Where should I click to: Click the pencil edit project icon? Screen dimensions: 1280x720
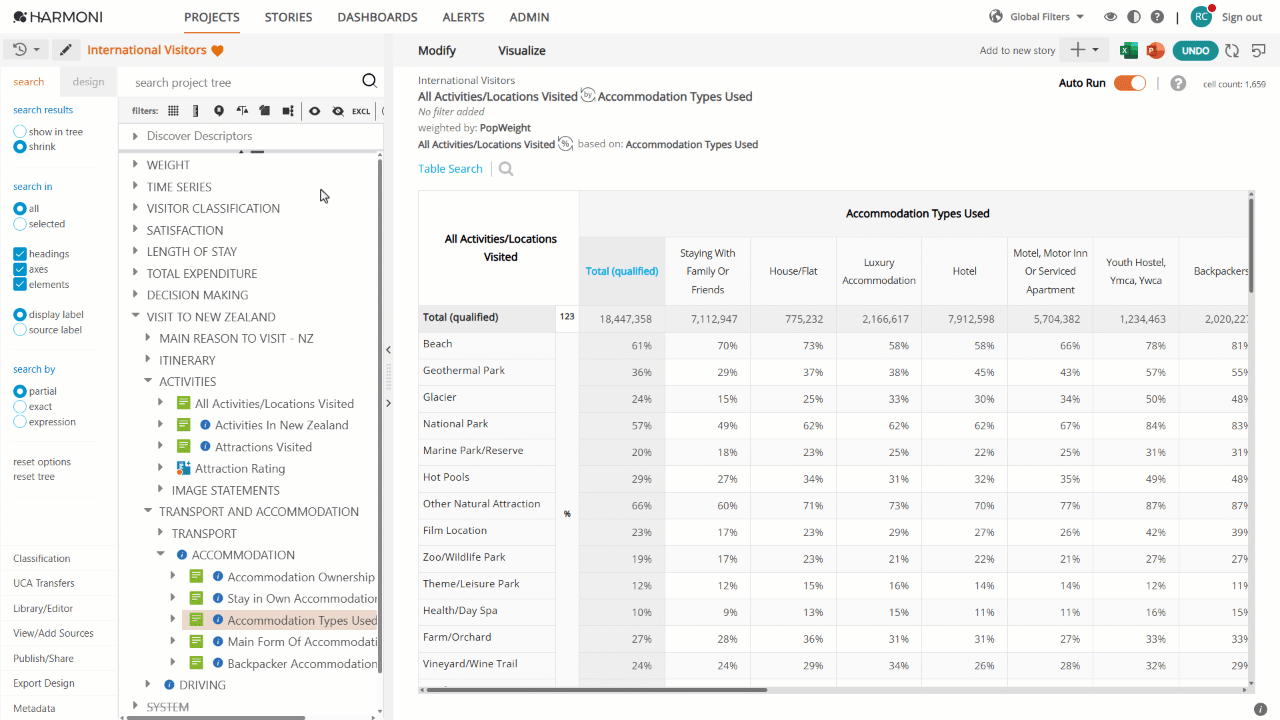[66, 50]
